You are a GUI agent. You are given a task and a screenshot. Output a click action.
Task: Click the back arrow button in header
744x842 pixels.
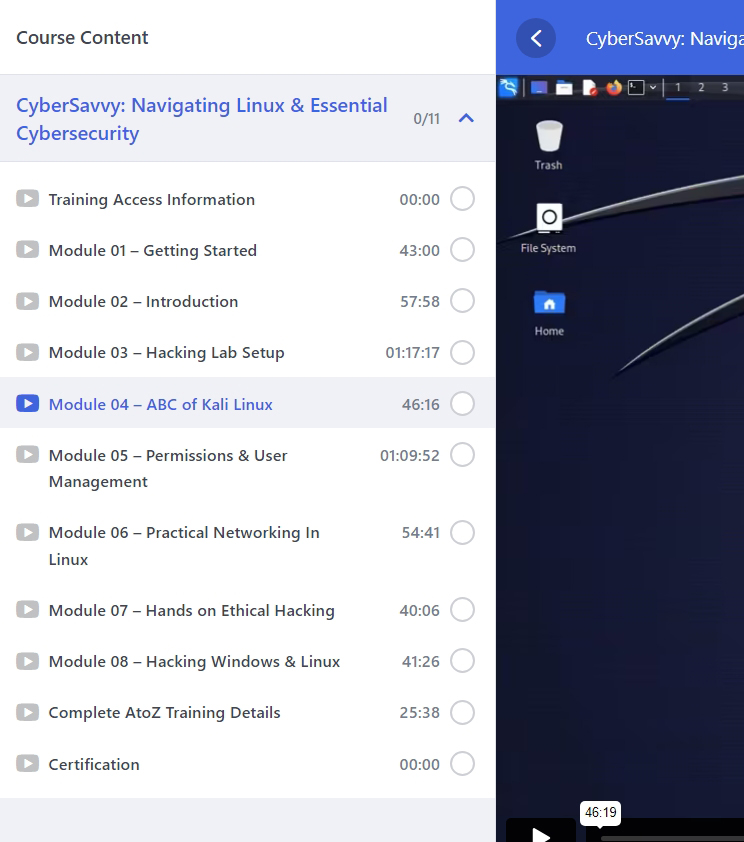536,38
